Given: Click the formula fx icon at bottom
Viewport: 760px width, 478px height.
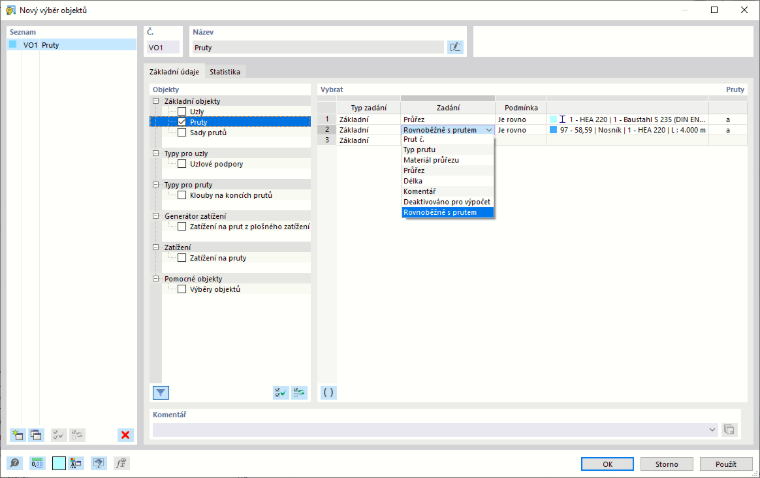Looking at the screenshot, I should tap(121, 463).
